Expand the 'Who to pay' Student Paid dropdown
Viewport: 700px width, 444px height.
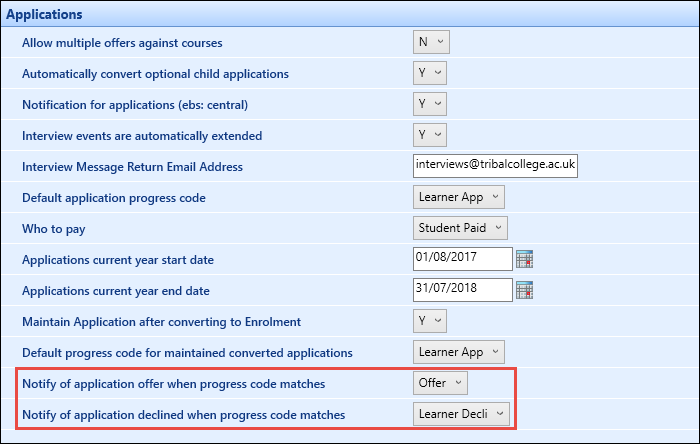pyautogui.click(x=460, y=228)
